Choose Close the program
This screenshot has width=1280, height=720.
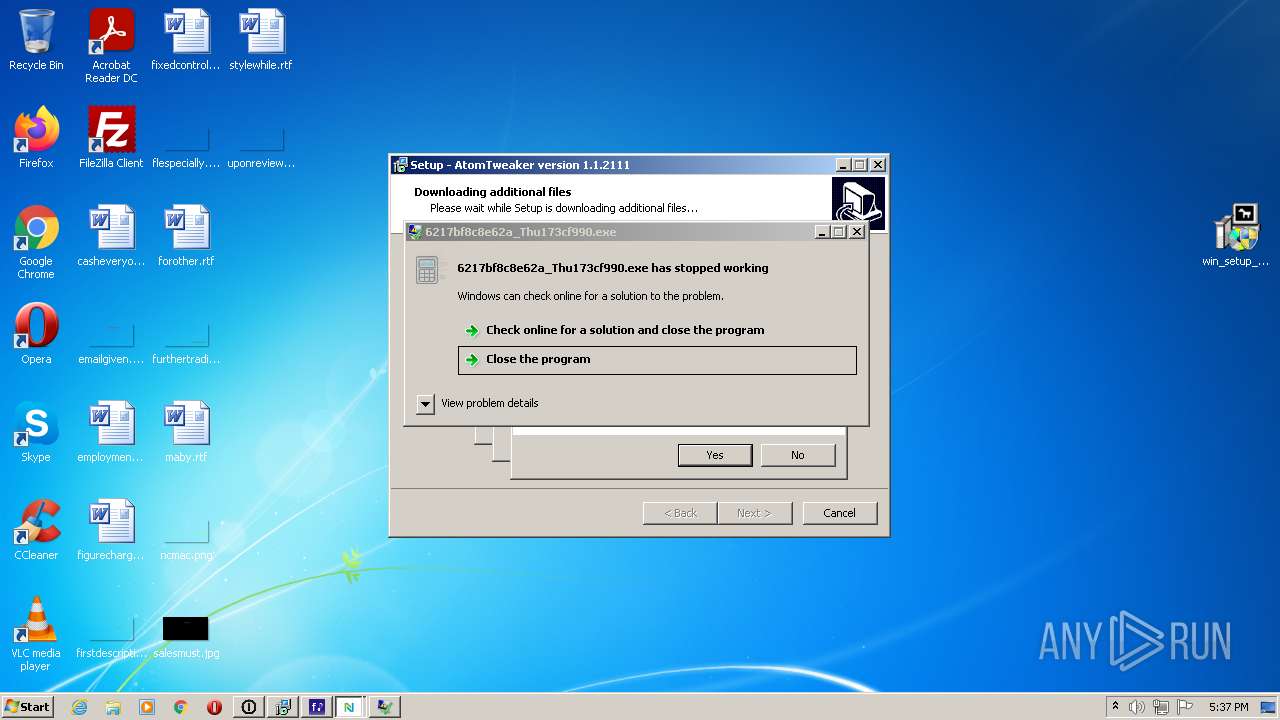[657, 360]
